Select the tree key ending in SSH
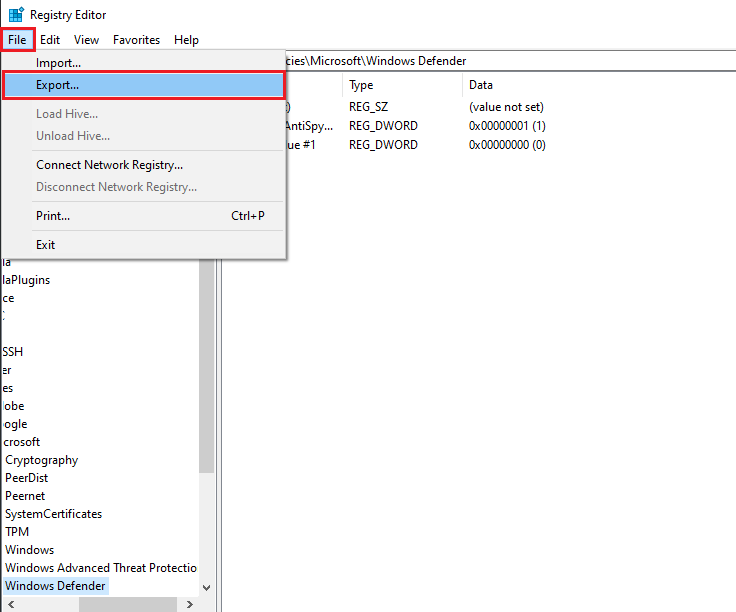Viewport: 736px width, 612px height. pos(13,352)
